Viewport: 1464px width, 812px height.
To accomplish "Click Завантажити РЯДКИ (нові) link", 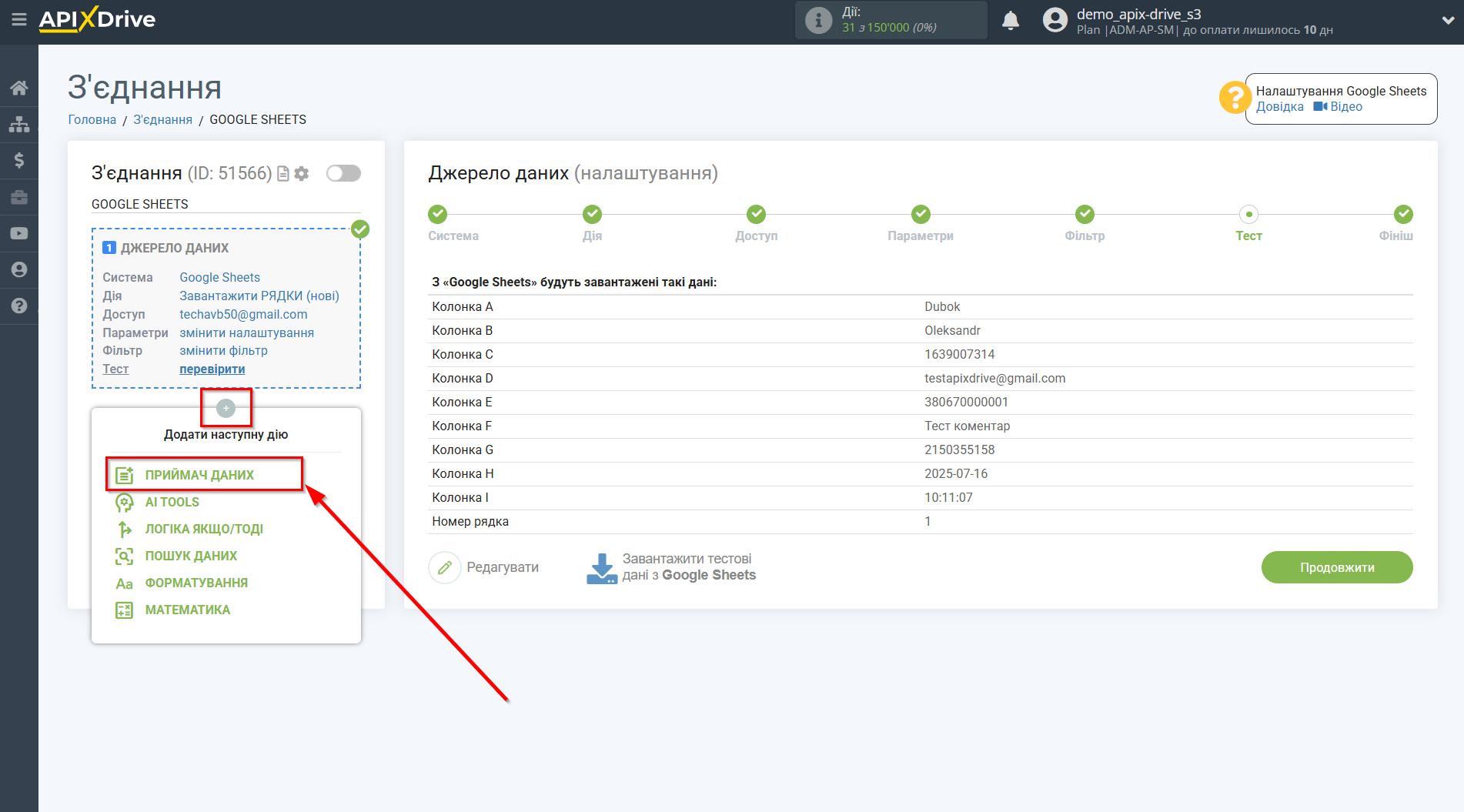I will click(259, 296).
